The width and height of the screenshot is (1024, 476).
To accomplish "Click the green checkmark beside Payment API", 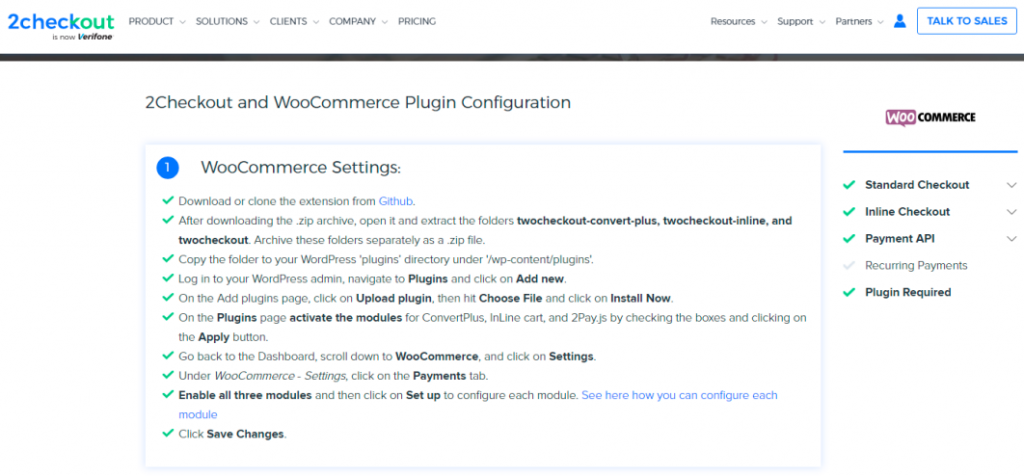I will pyautogui.click(x=849, y=238).
